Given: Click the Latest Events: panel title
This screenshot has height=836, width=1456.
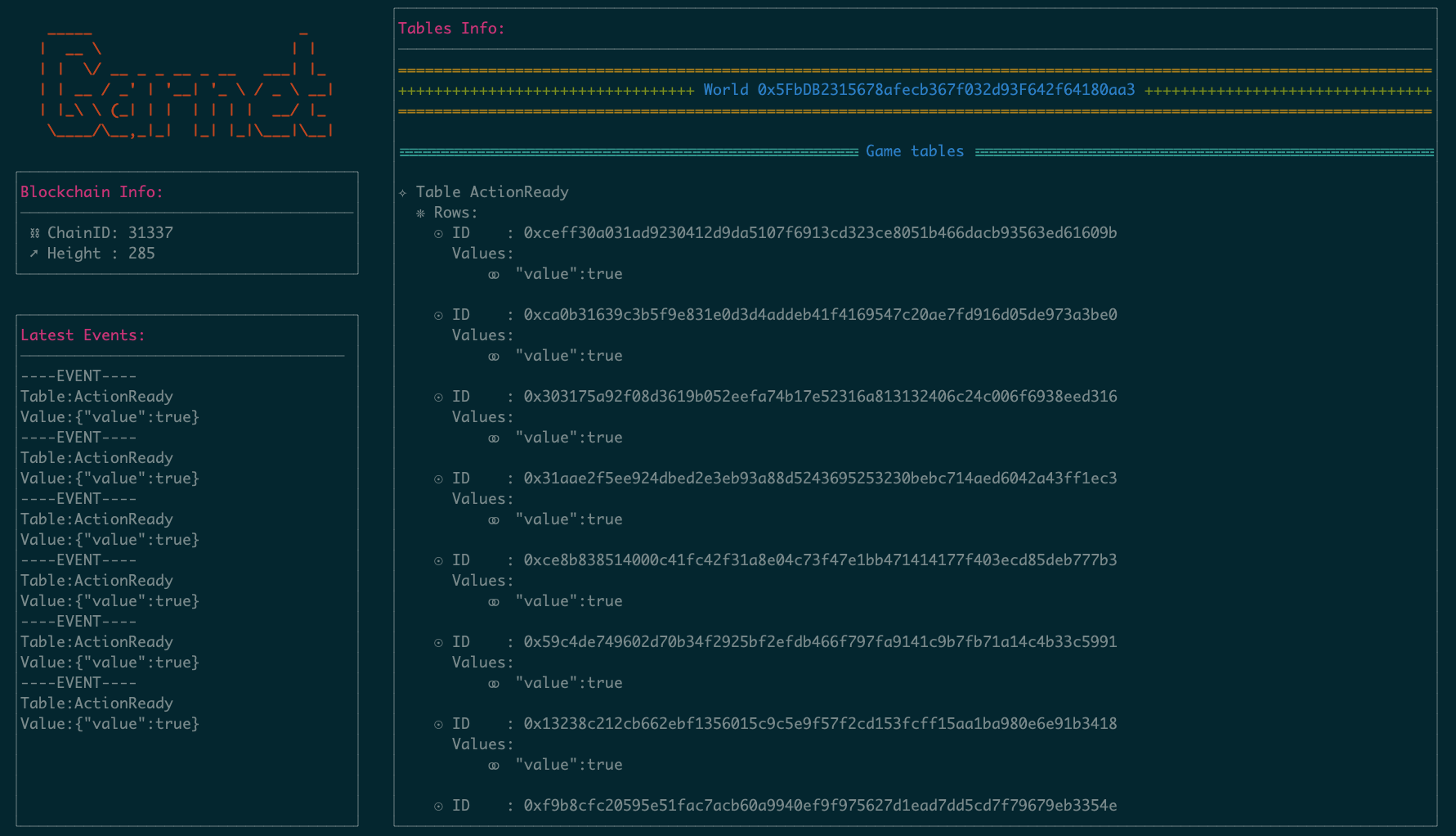Looking at the screenshot, I should tap(83, 335).
